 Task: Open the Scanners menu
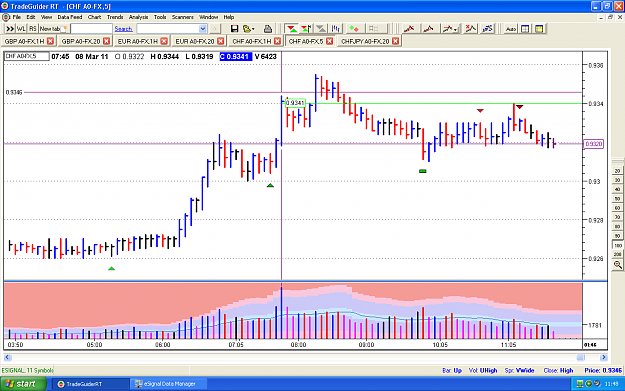[183, 17]
